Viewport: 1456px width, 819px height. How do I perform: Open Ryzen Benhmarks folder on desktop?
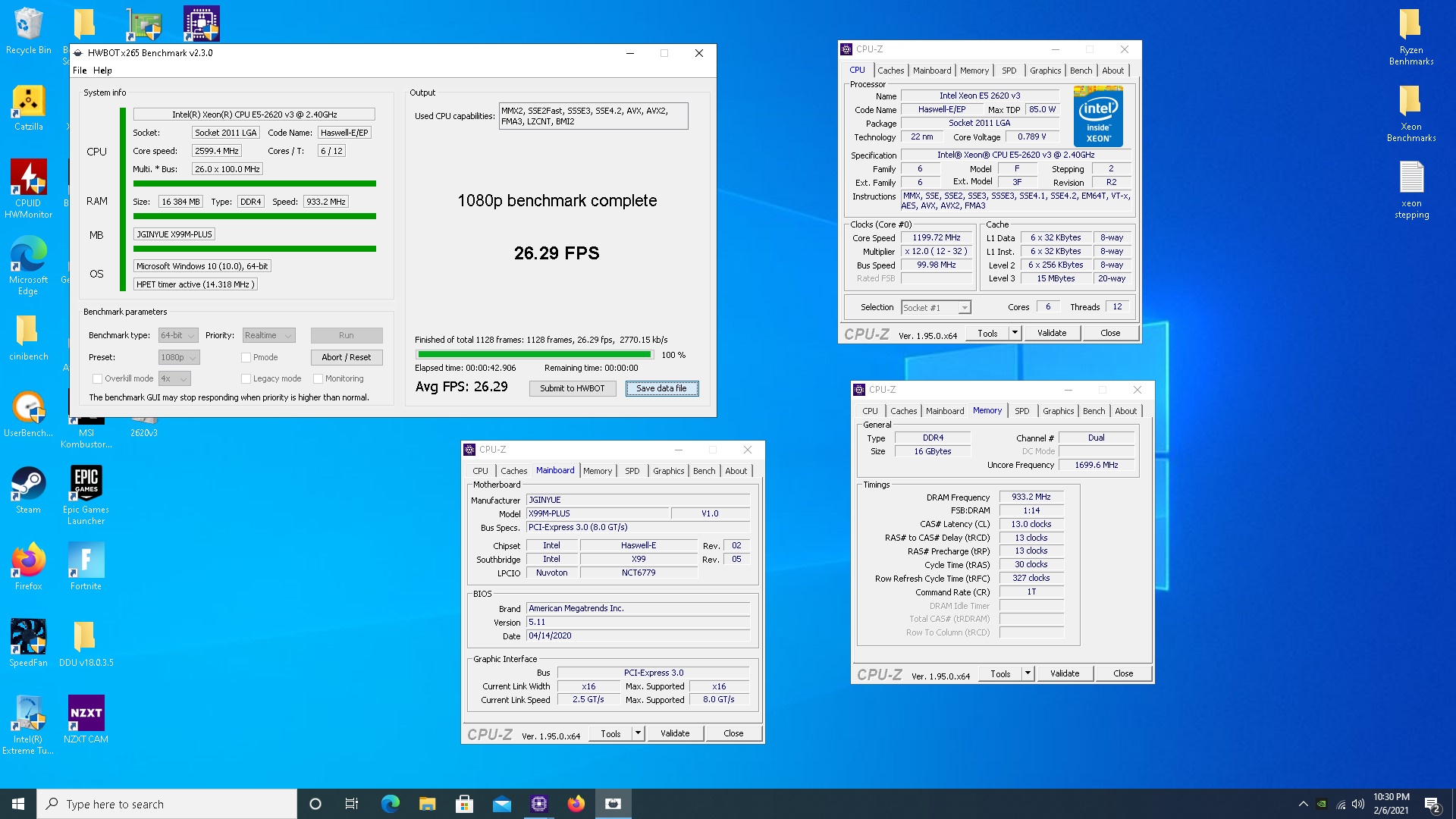coord(1410,37)
